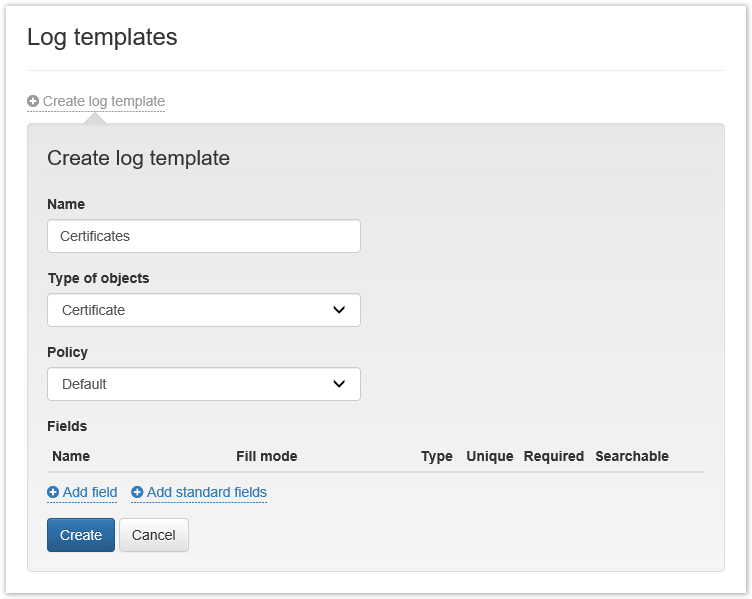Open the Type of objects dropdown

(204, 310)
